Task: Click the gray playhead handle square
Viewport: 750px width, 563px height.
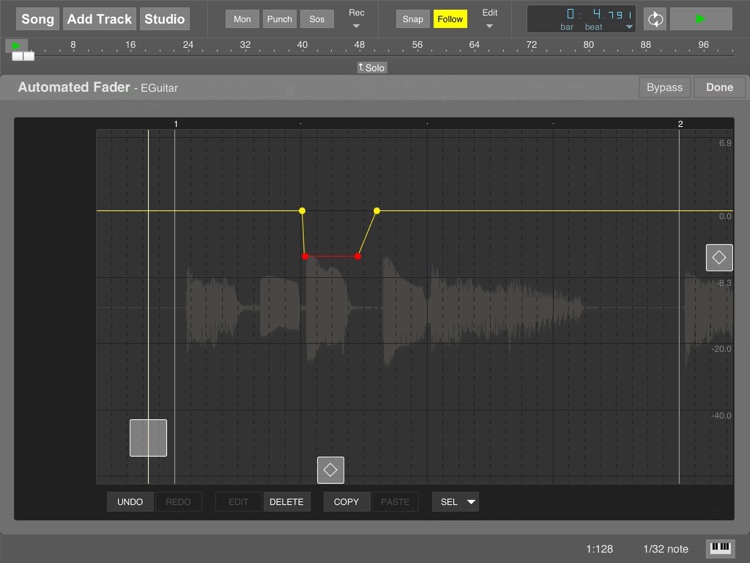Action: 148,438
